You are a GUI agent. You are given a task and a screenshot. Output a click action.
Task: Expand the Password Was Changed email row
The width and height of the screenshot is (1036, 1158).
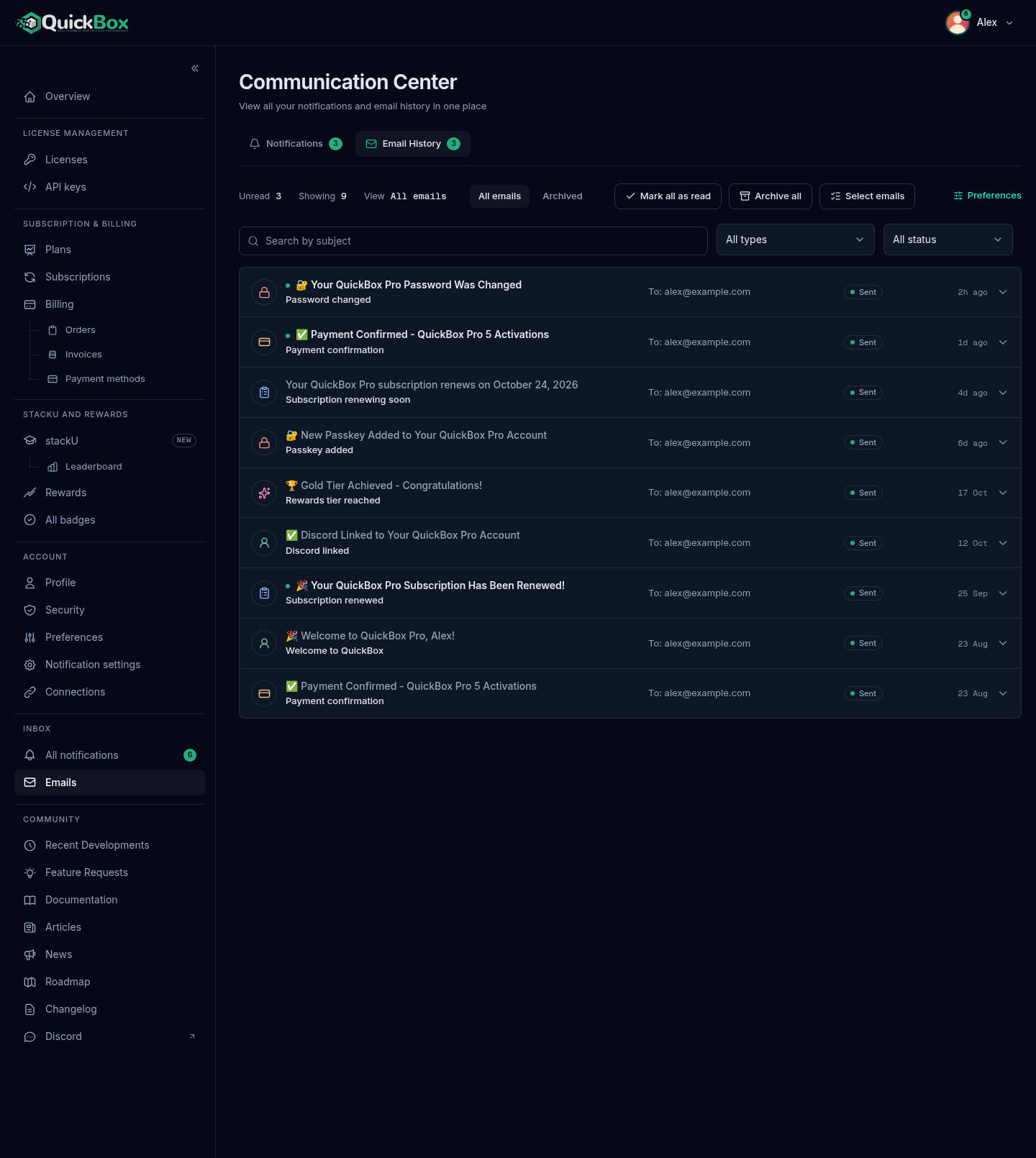(x=1003, y=292)
